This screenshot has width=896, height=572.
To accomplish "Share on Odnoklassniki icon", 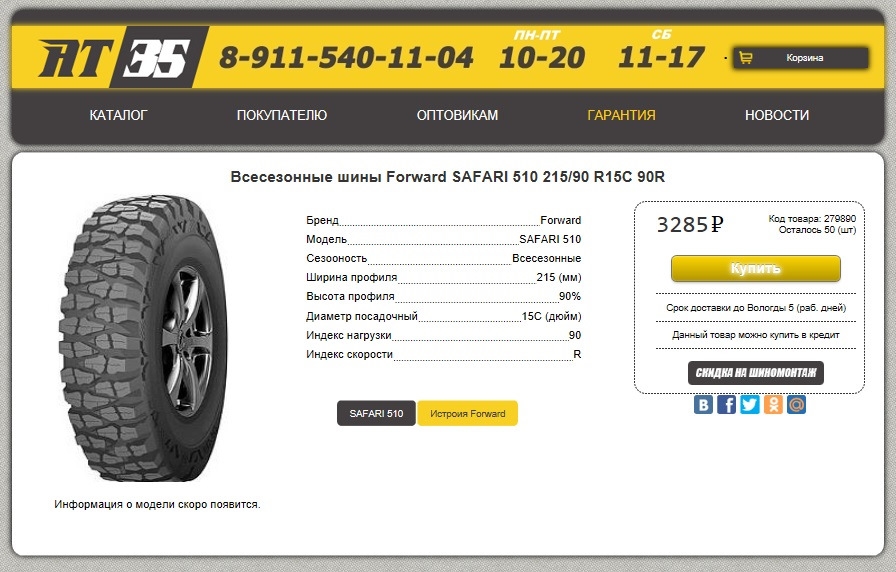I will point(773,405).
